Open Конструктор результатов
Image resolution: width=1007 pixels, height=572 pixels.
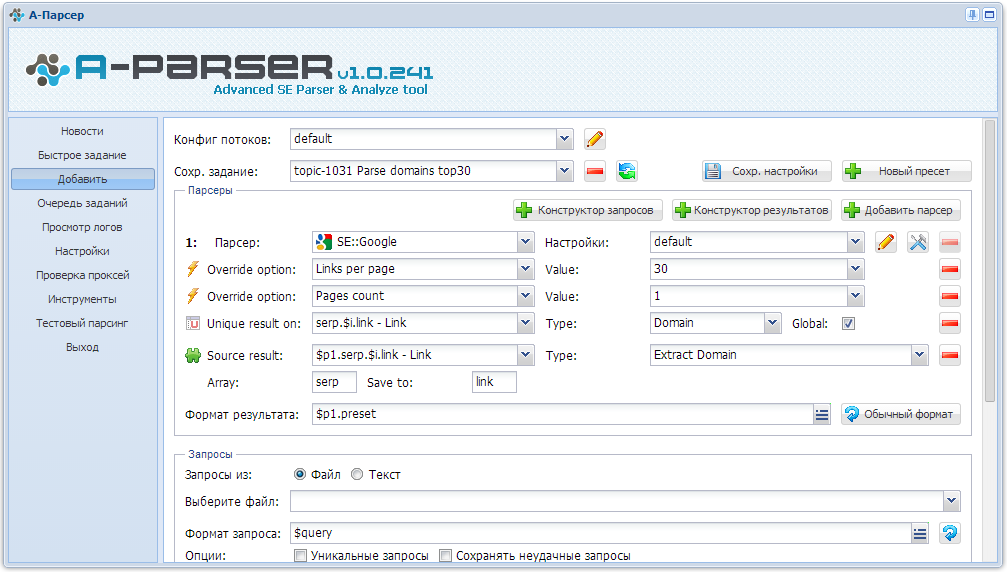[751, 210]
